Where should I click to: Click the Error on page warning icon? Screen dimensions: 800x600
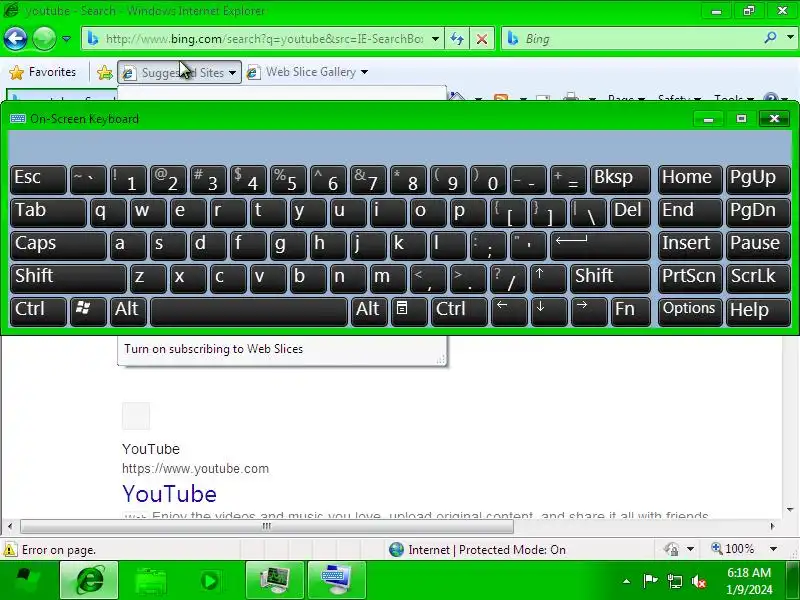coord(9,550)
